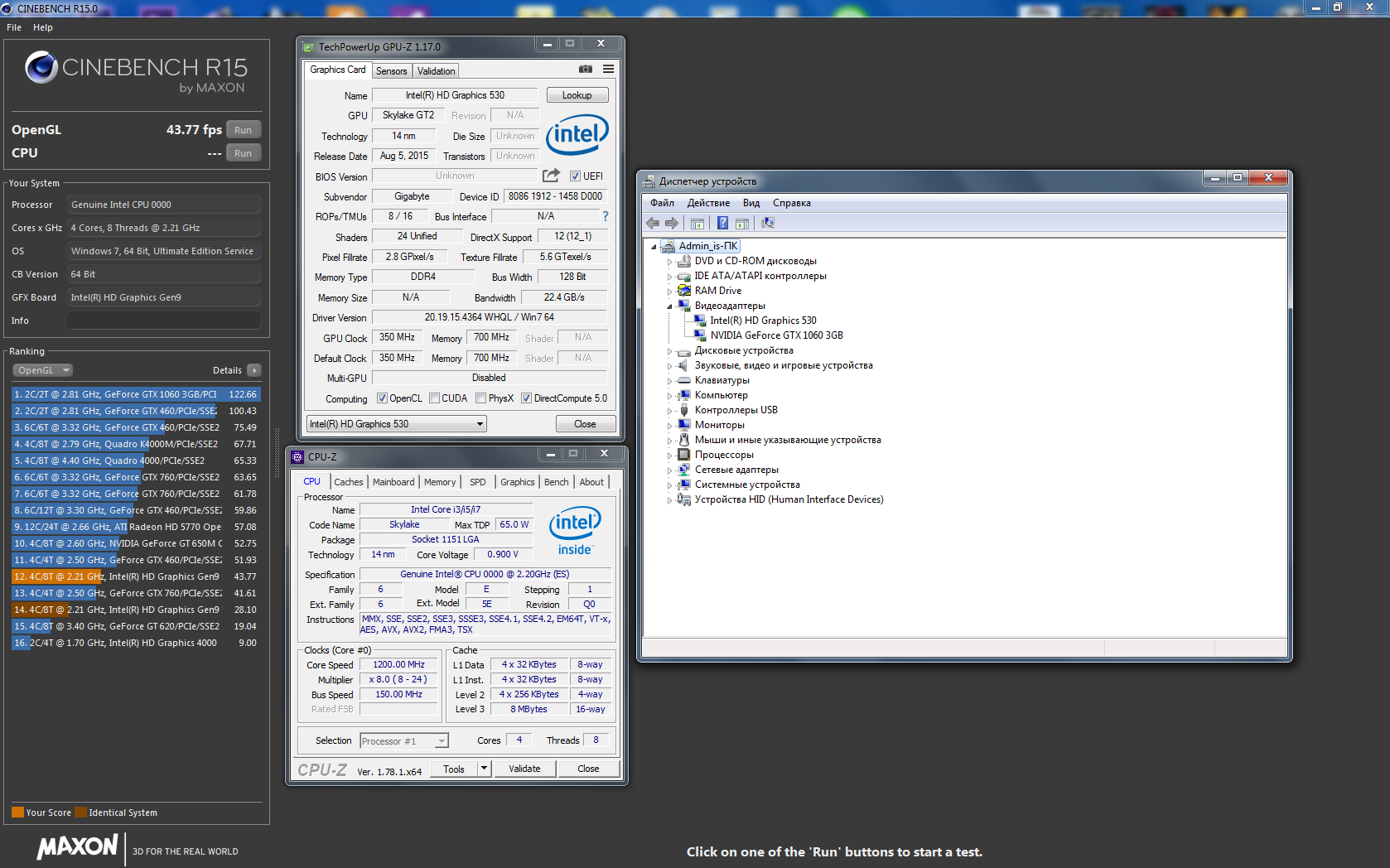The width and height of the screenshot is (1390, 868).
Task: Click the CPU-Z title bar app icon
Action: coord(297,456)
